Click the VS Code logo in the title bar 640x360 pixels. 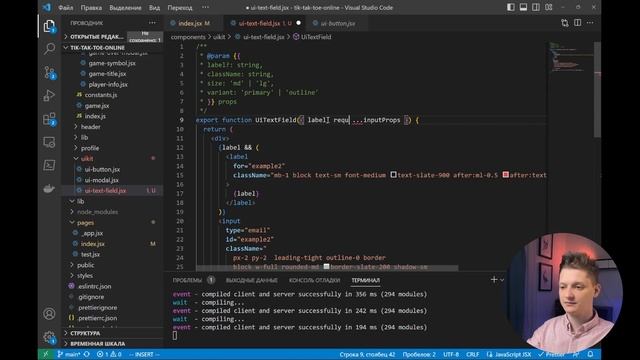click(x=47, y=7)
